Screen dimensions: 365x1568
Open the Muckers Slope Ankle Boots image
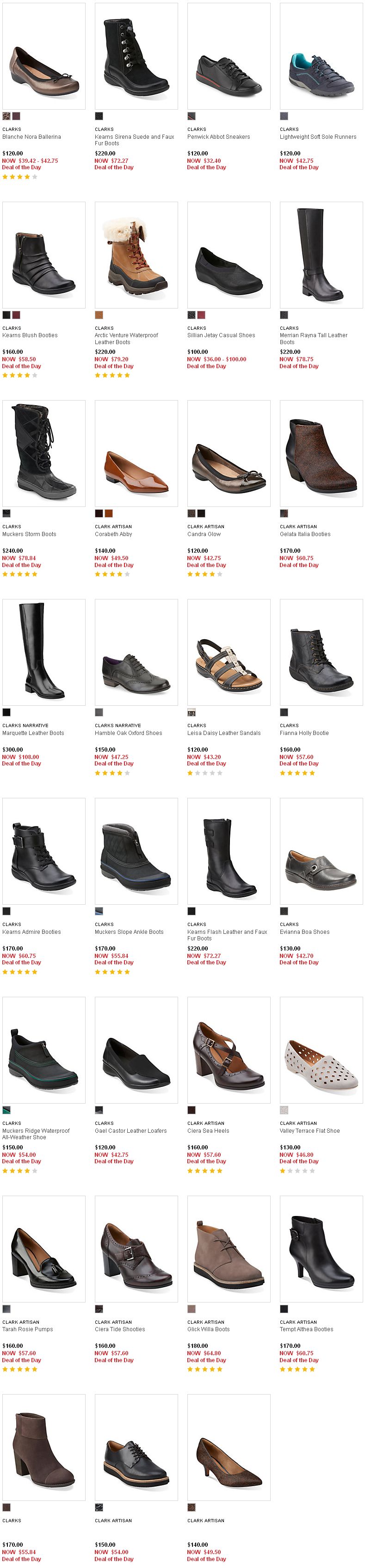coord(136,851)
